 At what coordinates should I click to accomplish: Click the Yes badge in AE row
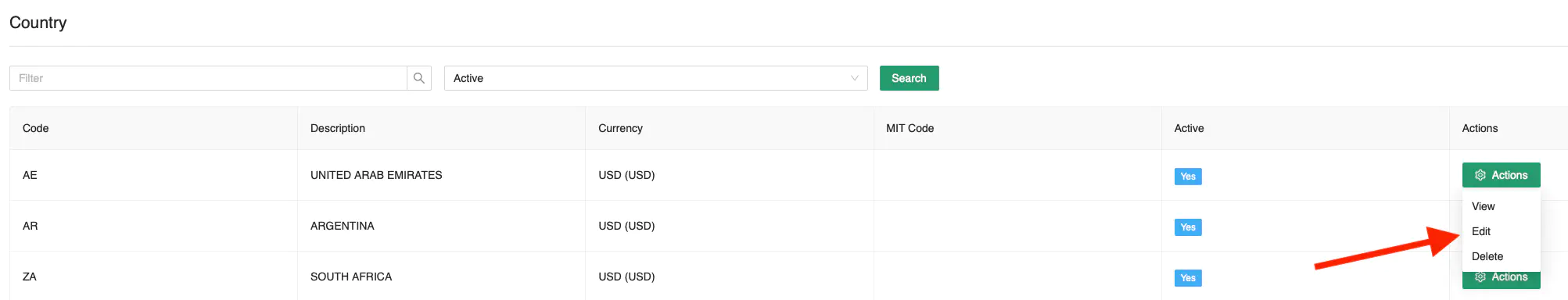pos(1188,177)
